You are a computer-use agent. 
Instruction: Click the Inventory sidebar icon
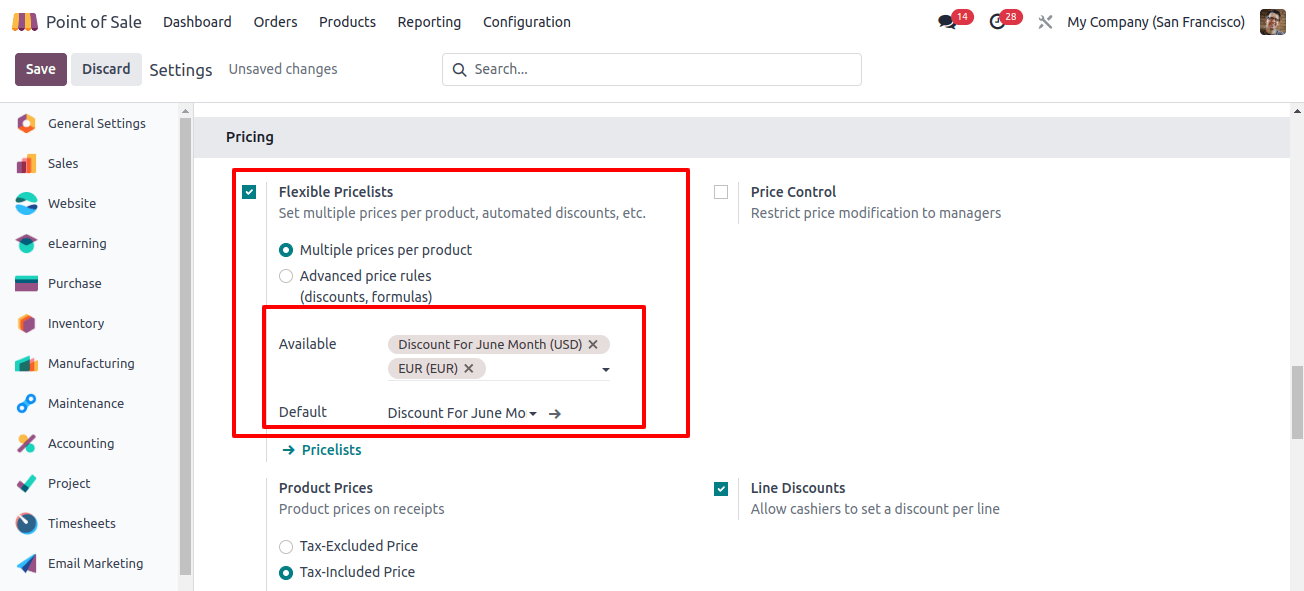(27, 324)
